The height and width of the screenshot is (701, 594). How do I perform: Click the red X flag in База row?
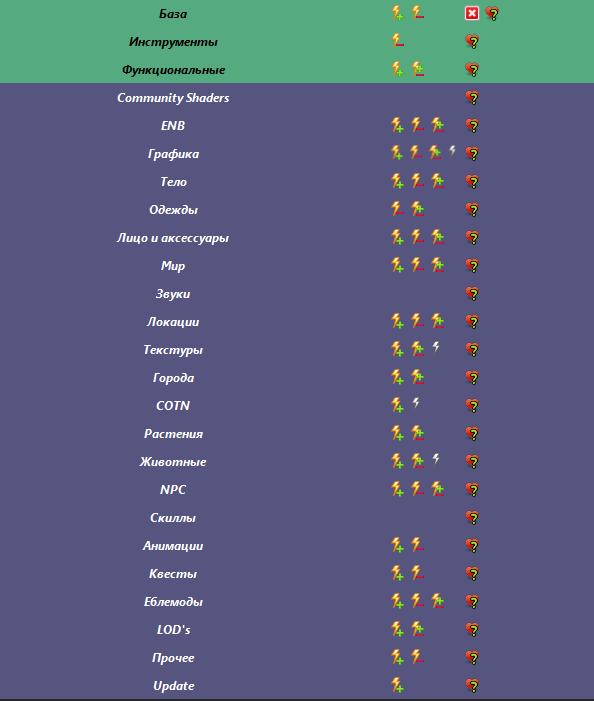pyautogui.click(x=472, y=13)
